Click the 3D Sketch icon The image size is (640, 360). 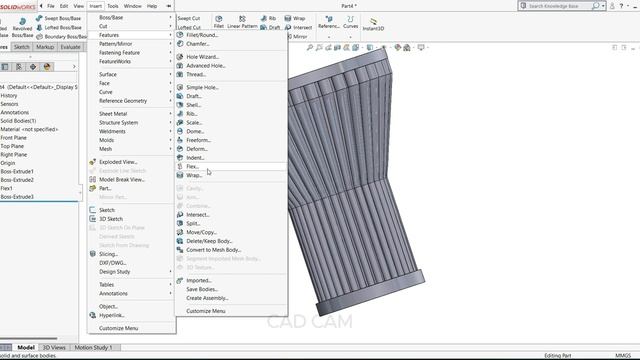click(93, 219)
